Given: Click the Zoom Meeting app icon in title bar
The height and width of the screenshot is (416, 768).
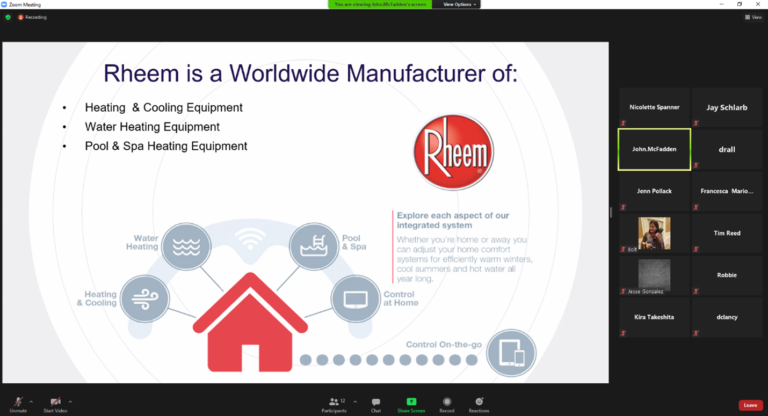Looking at the screenshot, I should point(4,4).
